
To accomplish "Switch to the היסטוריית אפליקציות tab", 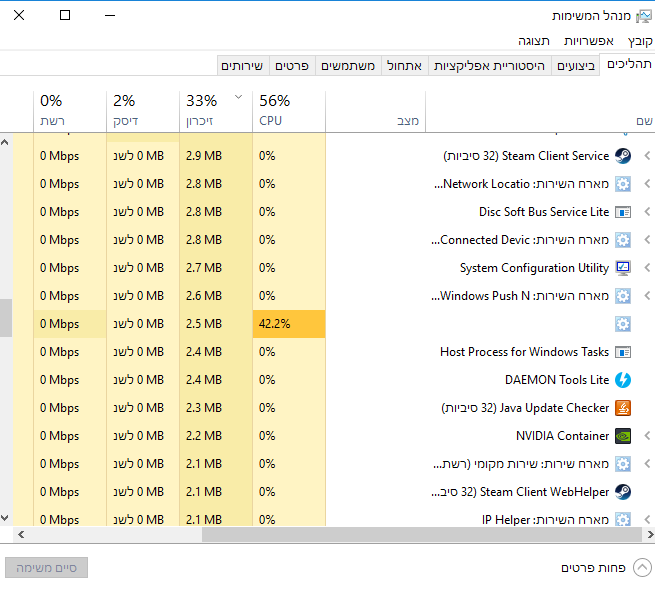I will click(x=490, y=66).
